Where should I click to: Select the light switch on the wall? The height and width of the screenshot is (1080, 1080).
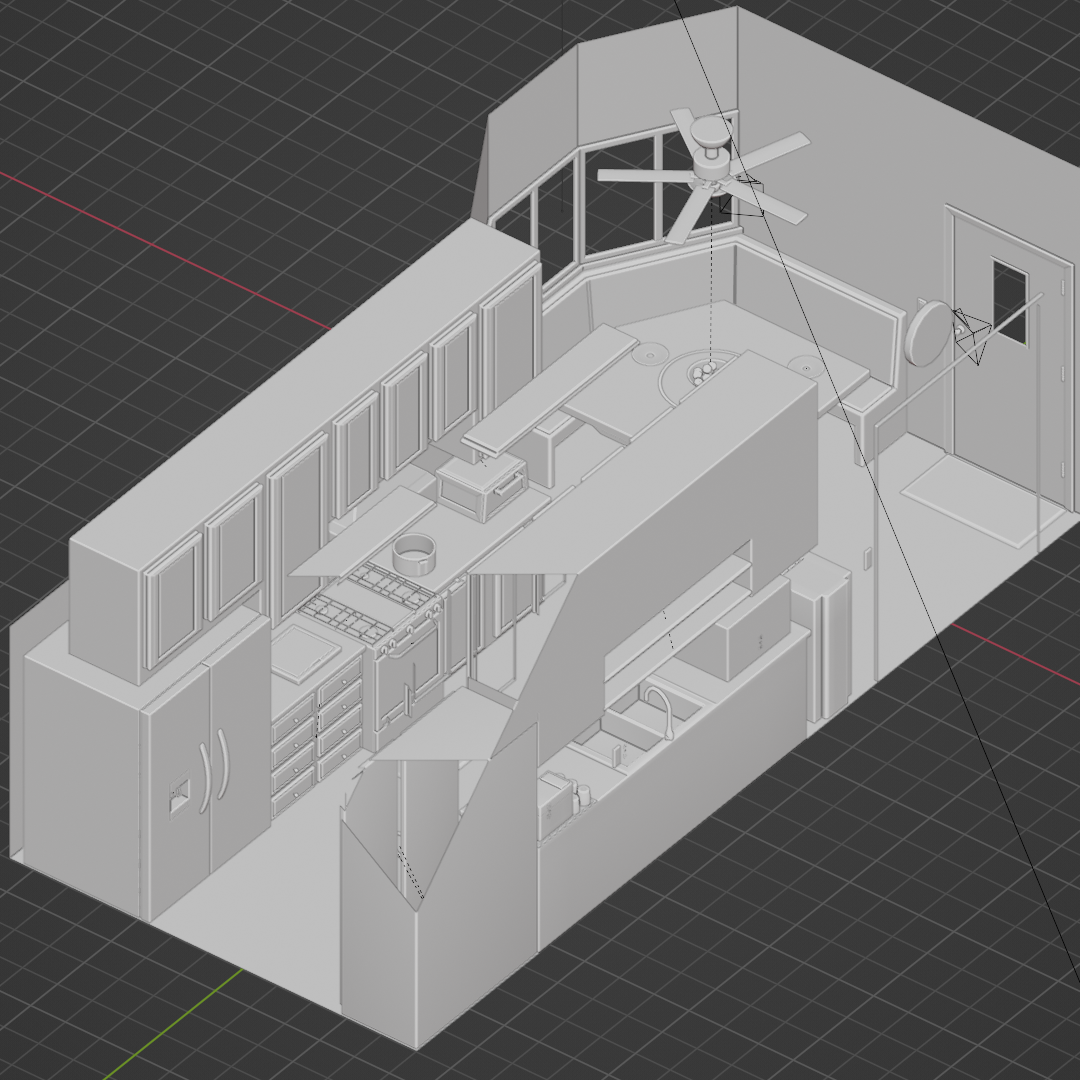[x=868, y=557]
